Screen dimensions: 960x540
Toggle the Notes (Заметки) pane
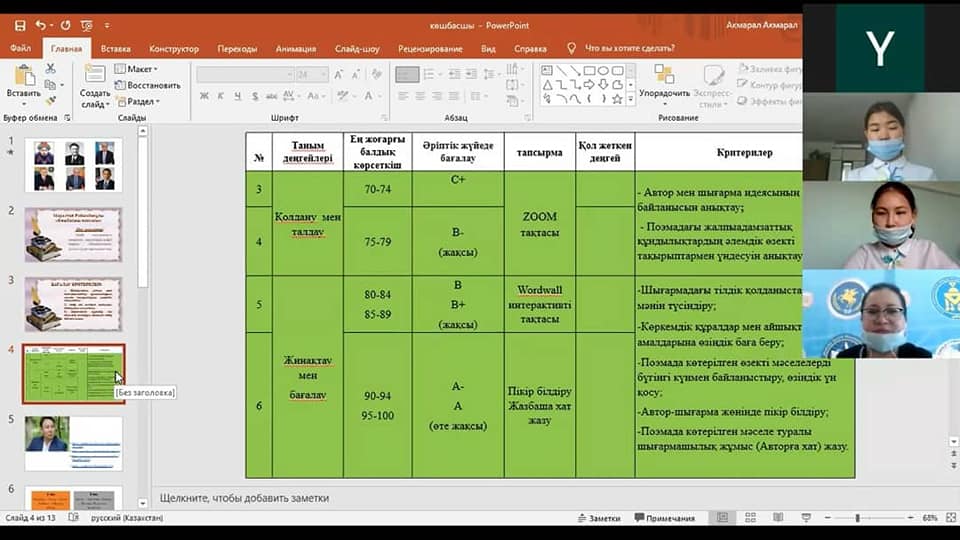point(598,518)
